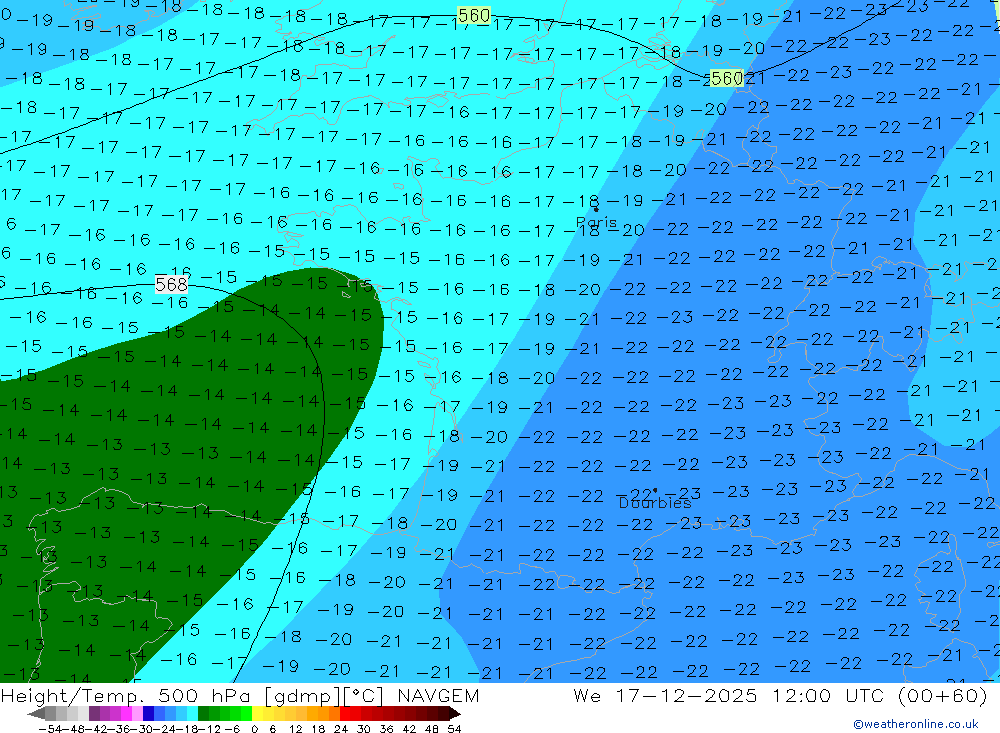The height and width of the screenshot is (733, 1000).
Task: Click the weatheronline.co.uk copyright link
Action: (x=915, y=724)
